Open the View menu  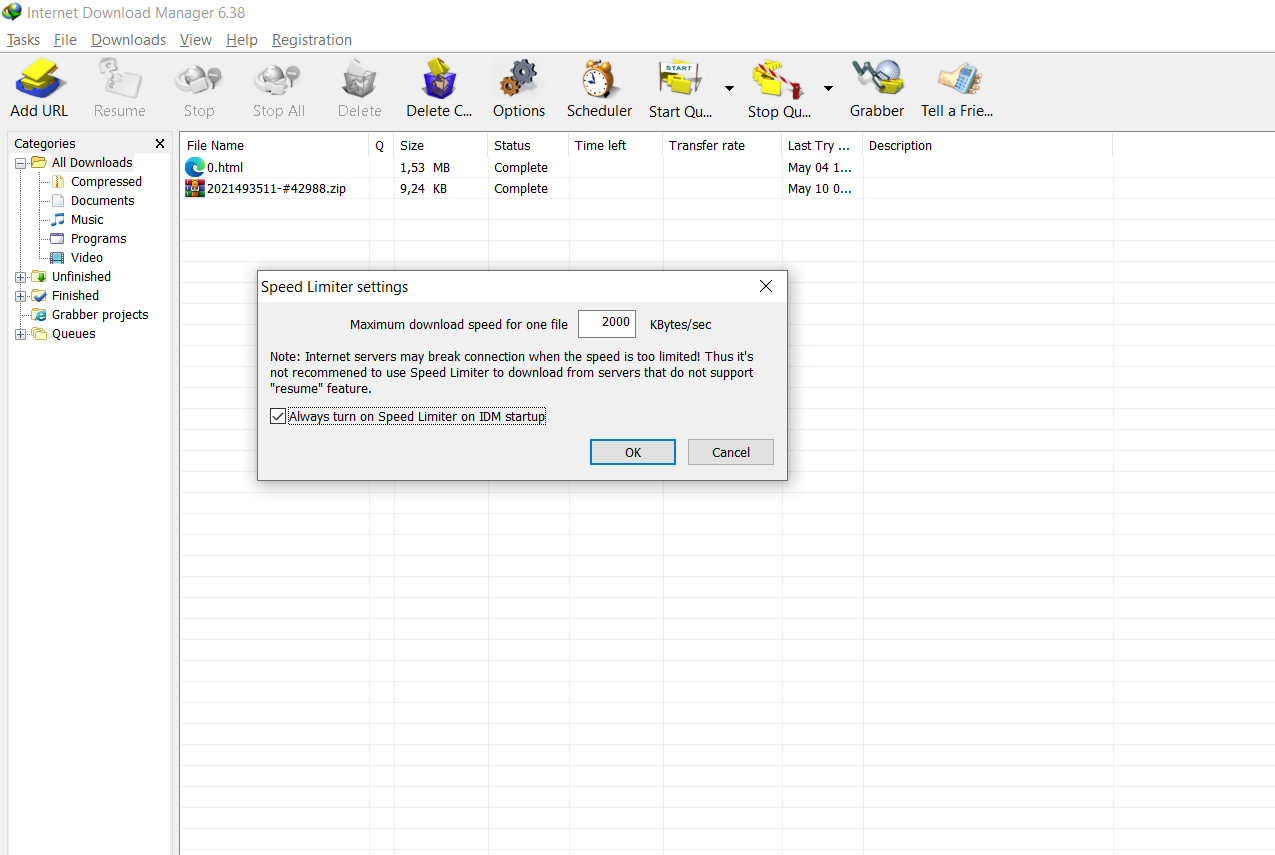pos(196,40)
